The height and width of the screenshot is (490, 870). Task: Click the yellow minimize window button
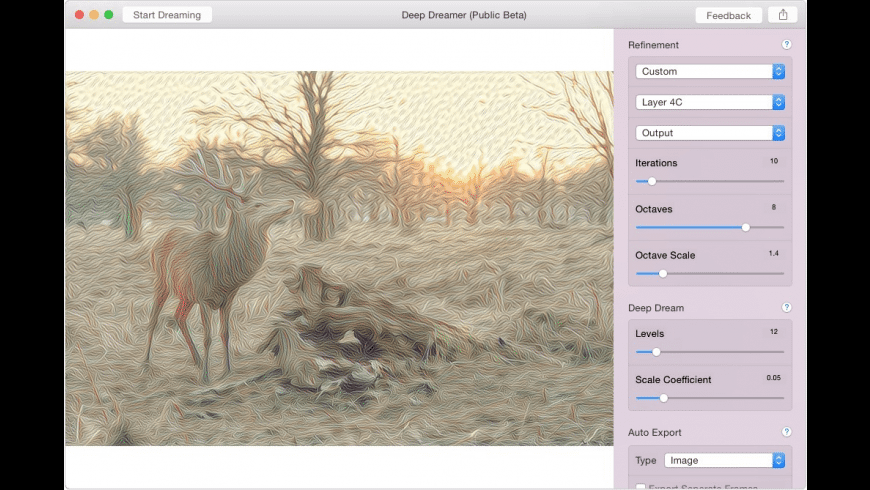coord(94,15)
